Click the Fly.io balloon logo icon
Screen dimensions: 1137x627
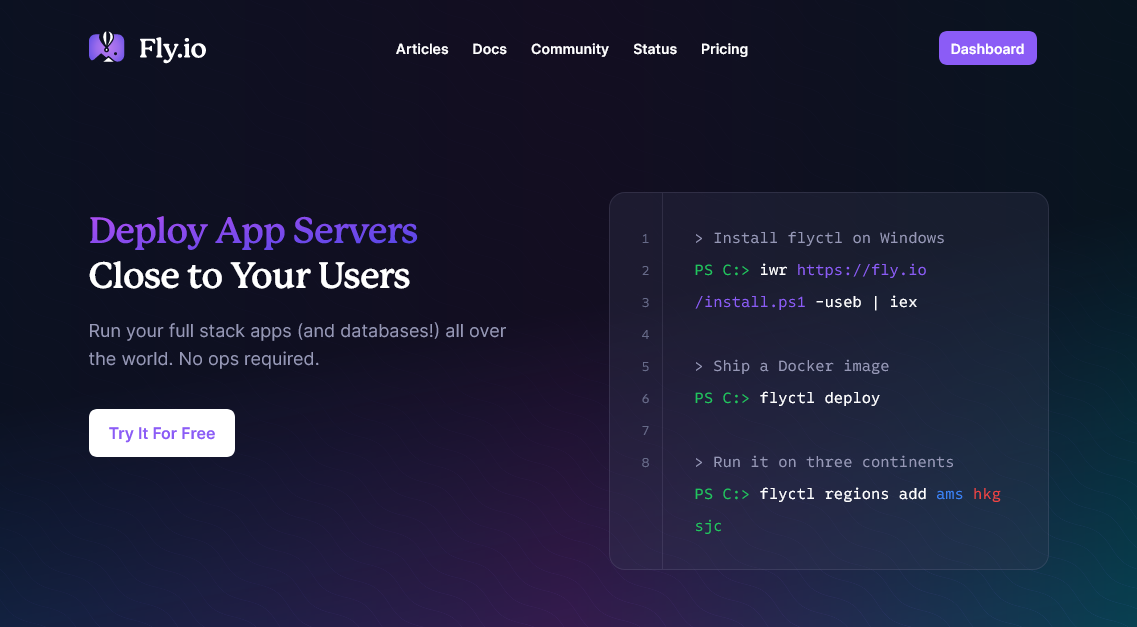(x=106, y=47)
